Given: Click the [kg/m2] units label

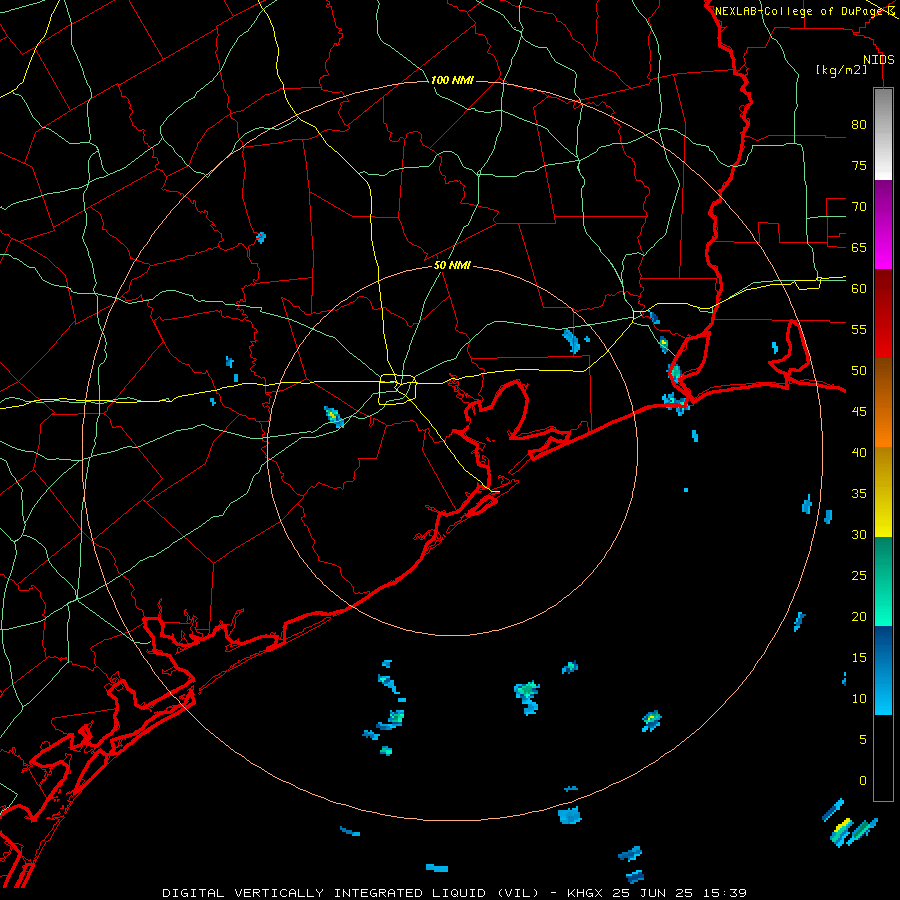Looking at the screenshot, I should tap(841, 70).
